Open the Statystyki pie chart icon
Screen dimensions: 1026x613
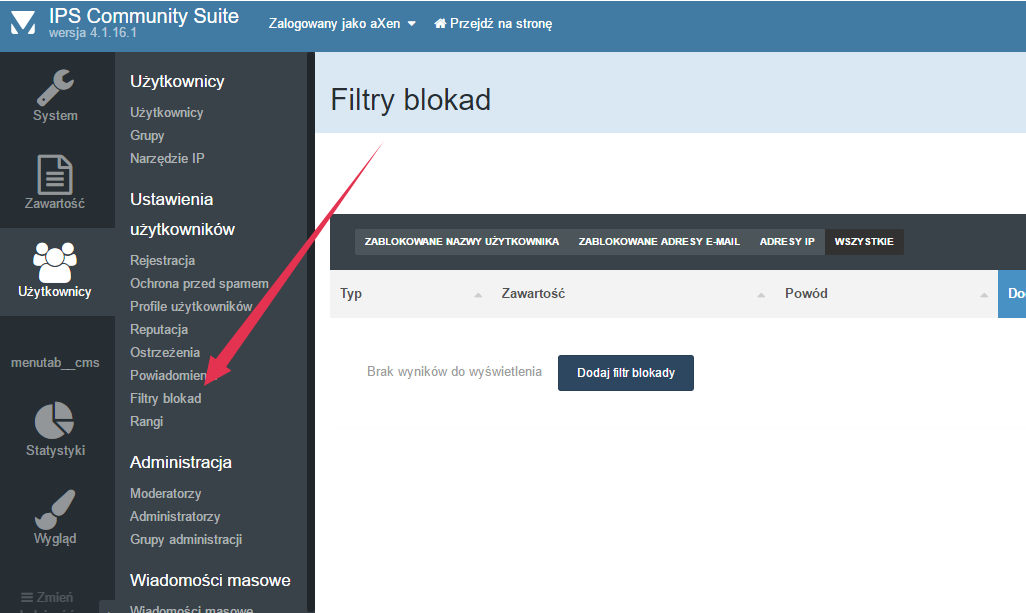coord(55,420)
